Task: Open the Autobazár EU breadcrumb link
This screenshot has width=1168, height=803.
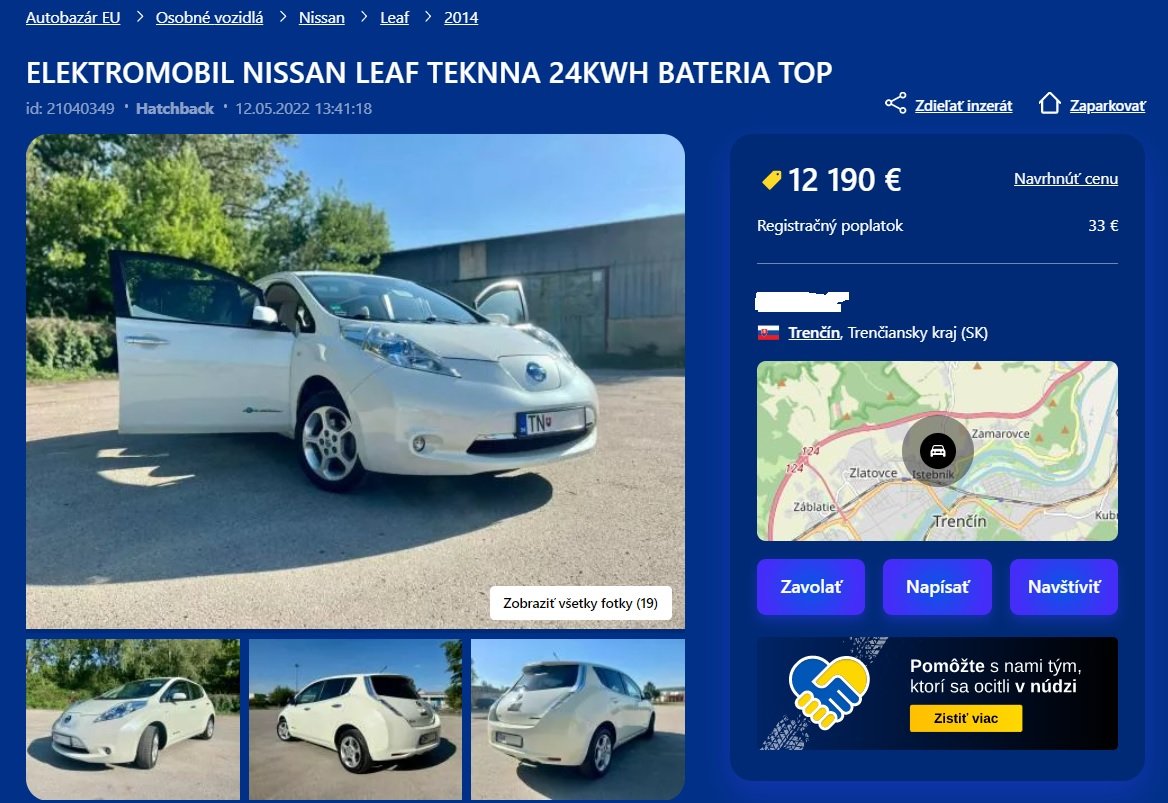Action: 73,18
